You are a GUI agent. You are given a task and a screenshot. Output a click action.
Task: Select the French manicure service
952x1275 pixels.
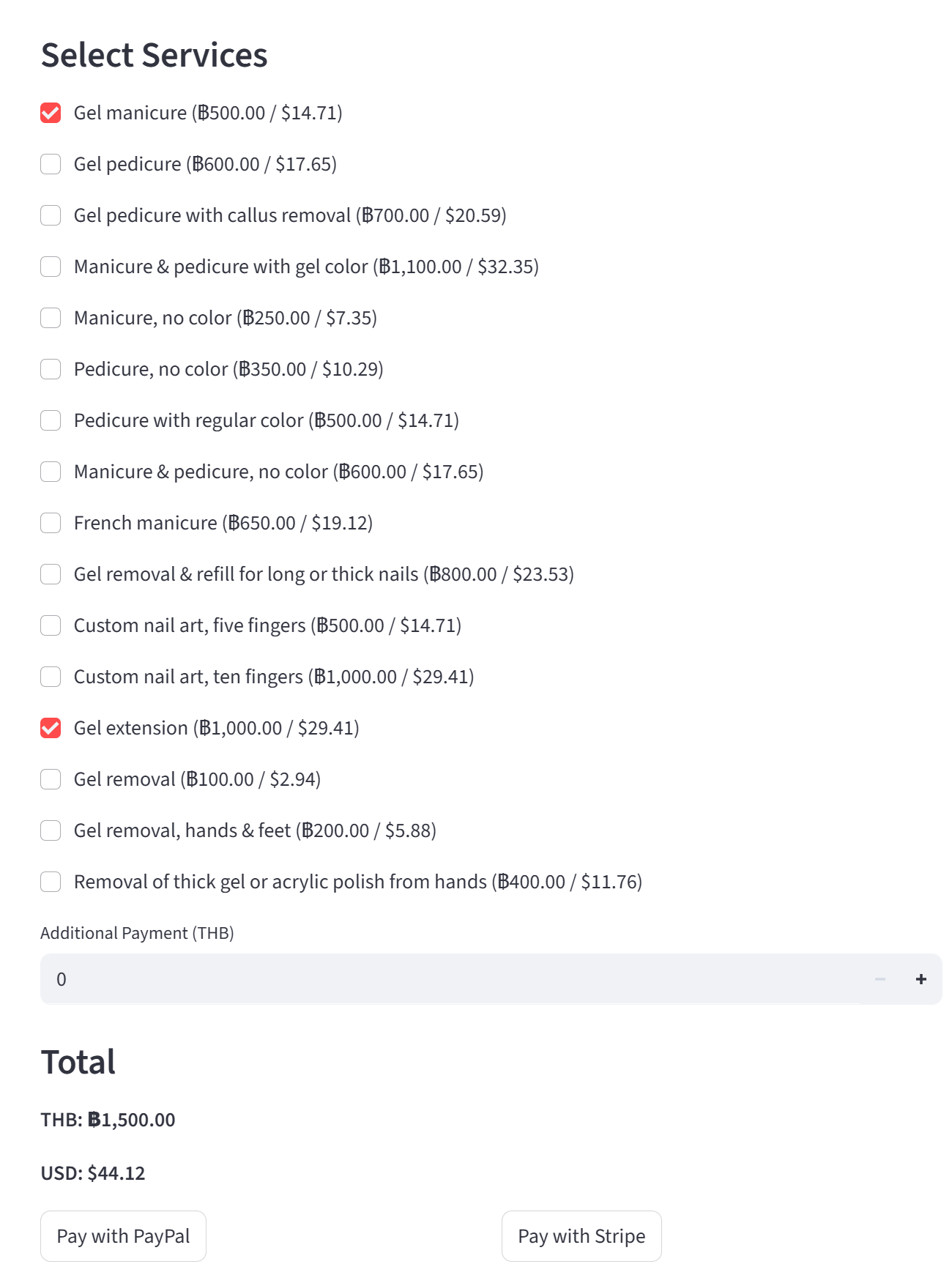[x=51, y=523]
